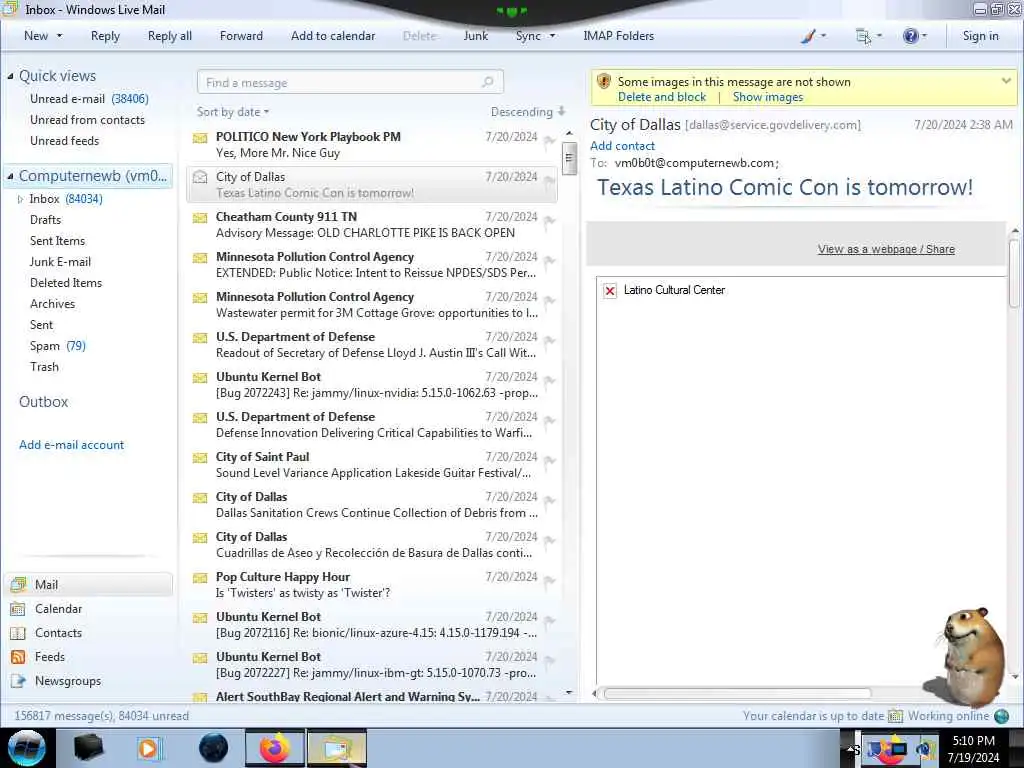This screenshot has width=1024, height=768.
Task: Click Add to calendar
Action: pyautogui.click(x=333, y=36)
